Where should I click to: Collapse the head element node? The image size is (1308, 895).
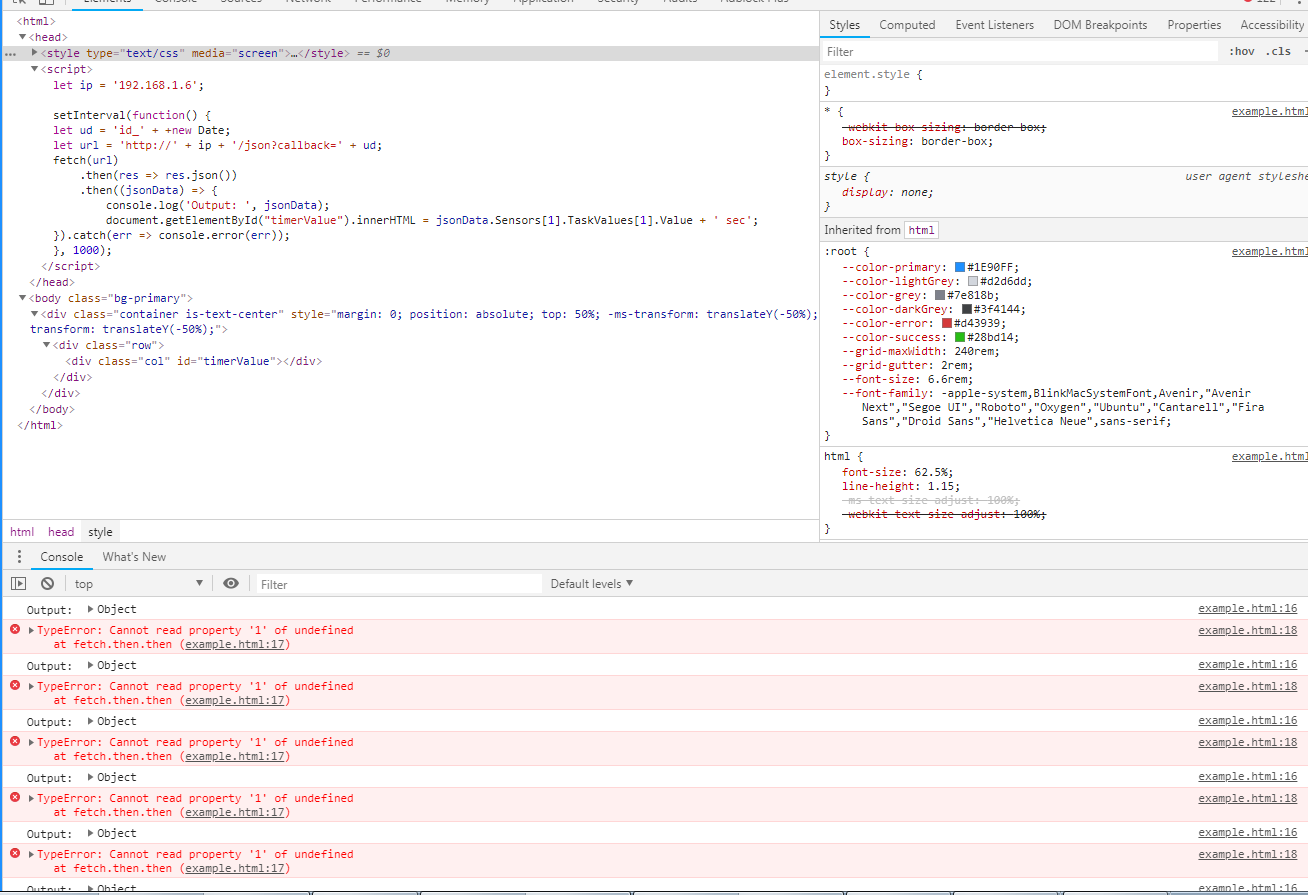coord(23,37)
